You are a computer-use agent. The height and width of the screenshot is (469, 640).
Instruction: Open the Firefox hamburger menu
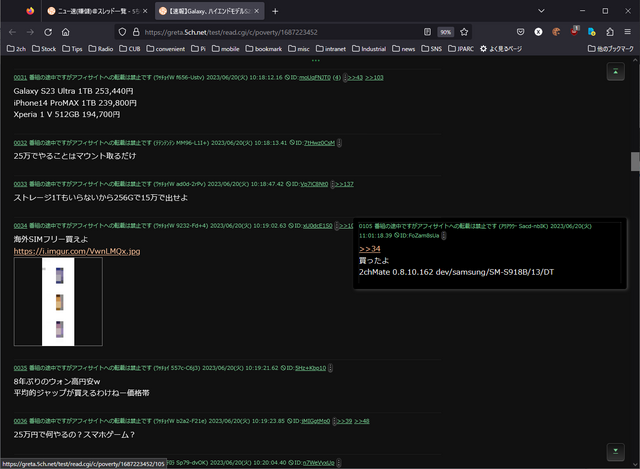[628, 32]
